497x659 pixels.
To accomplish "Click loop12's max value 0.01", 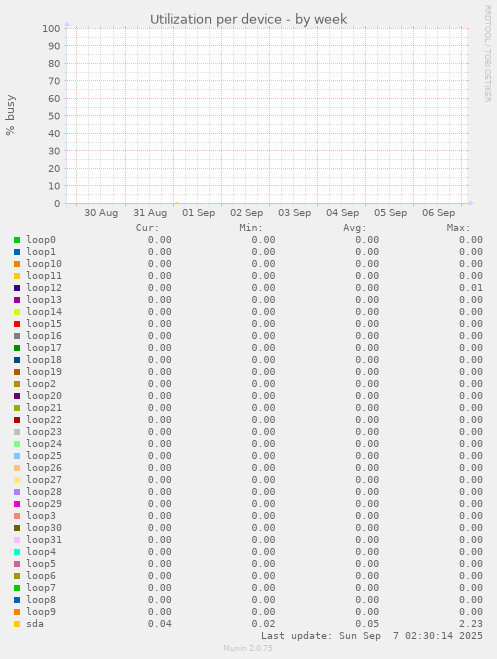I will click(471, 288).
